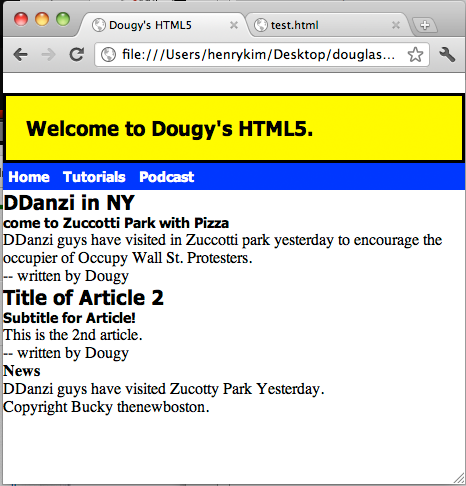Click the red close window button

21,19
